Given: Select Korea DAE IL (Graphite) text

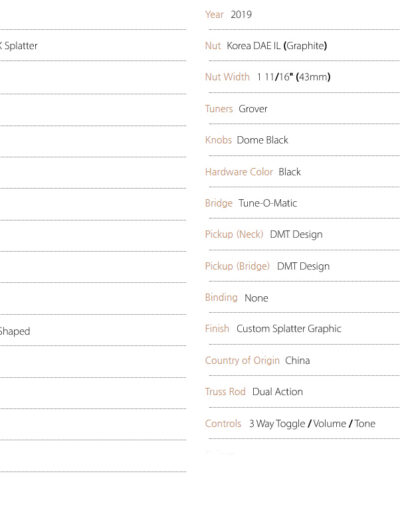Looking at the screenshot, I should point(277,46).
